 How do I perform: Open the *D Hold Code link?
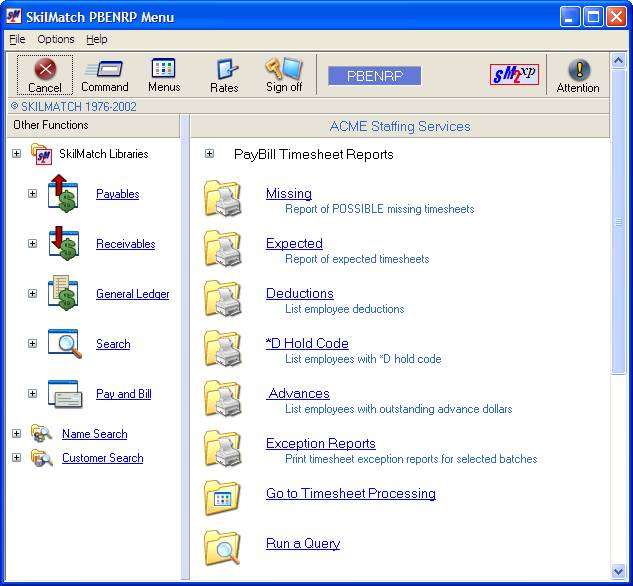(307, 343)
